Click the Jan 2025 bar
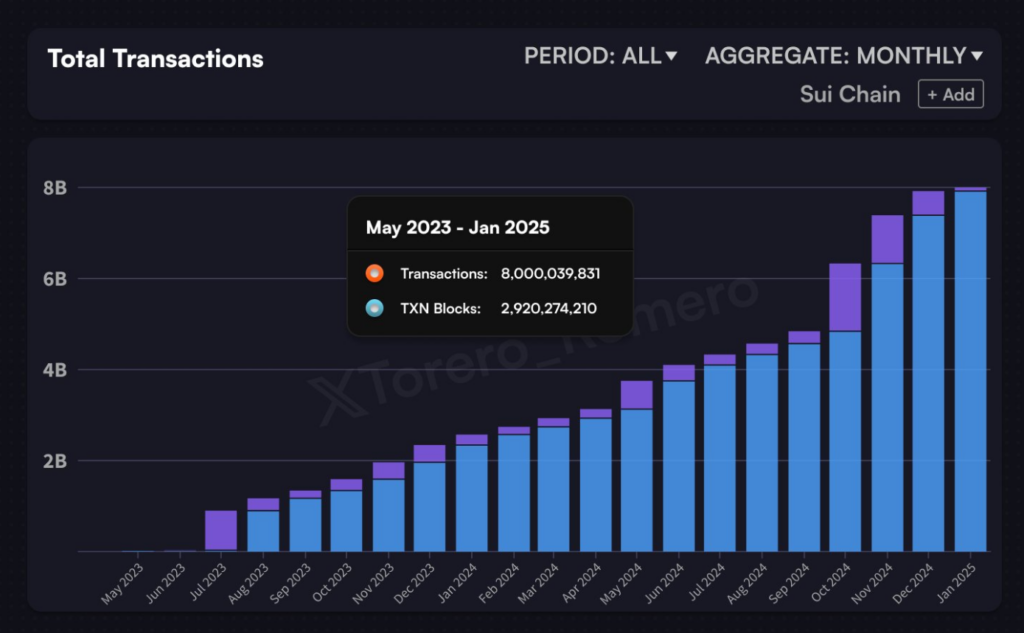Screen dimensions: 1024x633 (x=970, y=370)
